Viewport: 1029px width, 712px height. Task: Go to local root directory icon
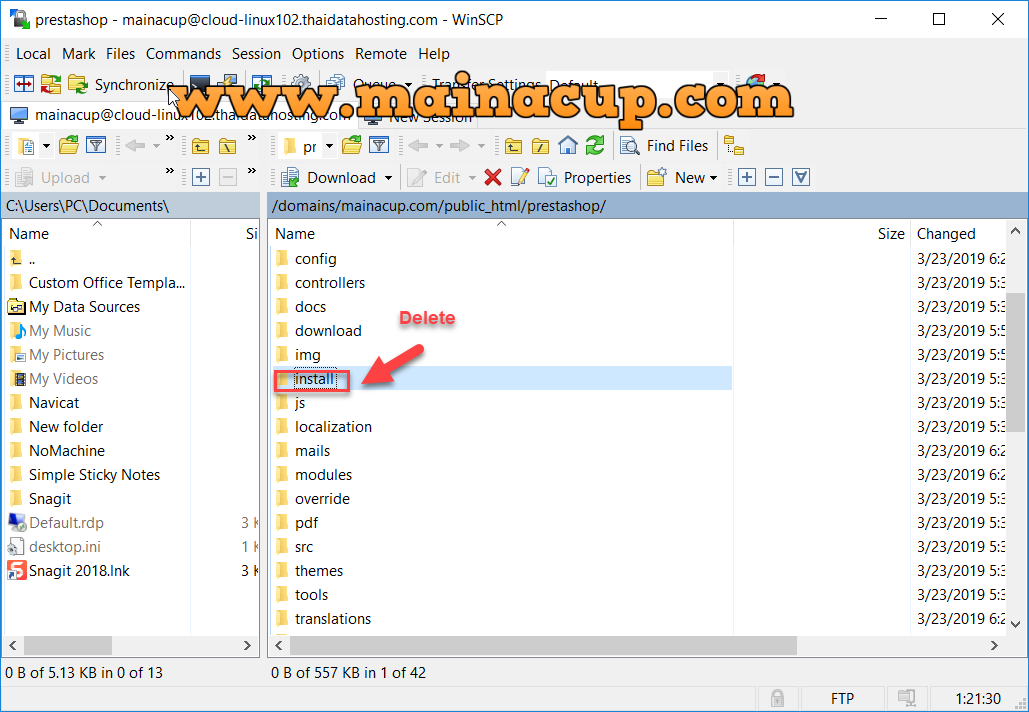(x=228, y=146)
